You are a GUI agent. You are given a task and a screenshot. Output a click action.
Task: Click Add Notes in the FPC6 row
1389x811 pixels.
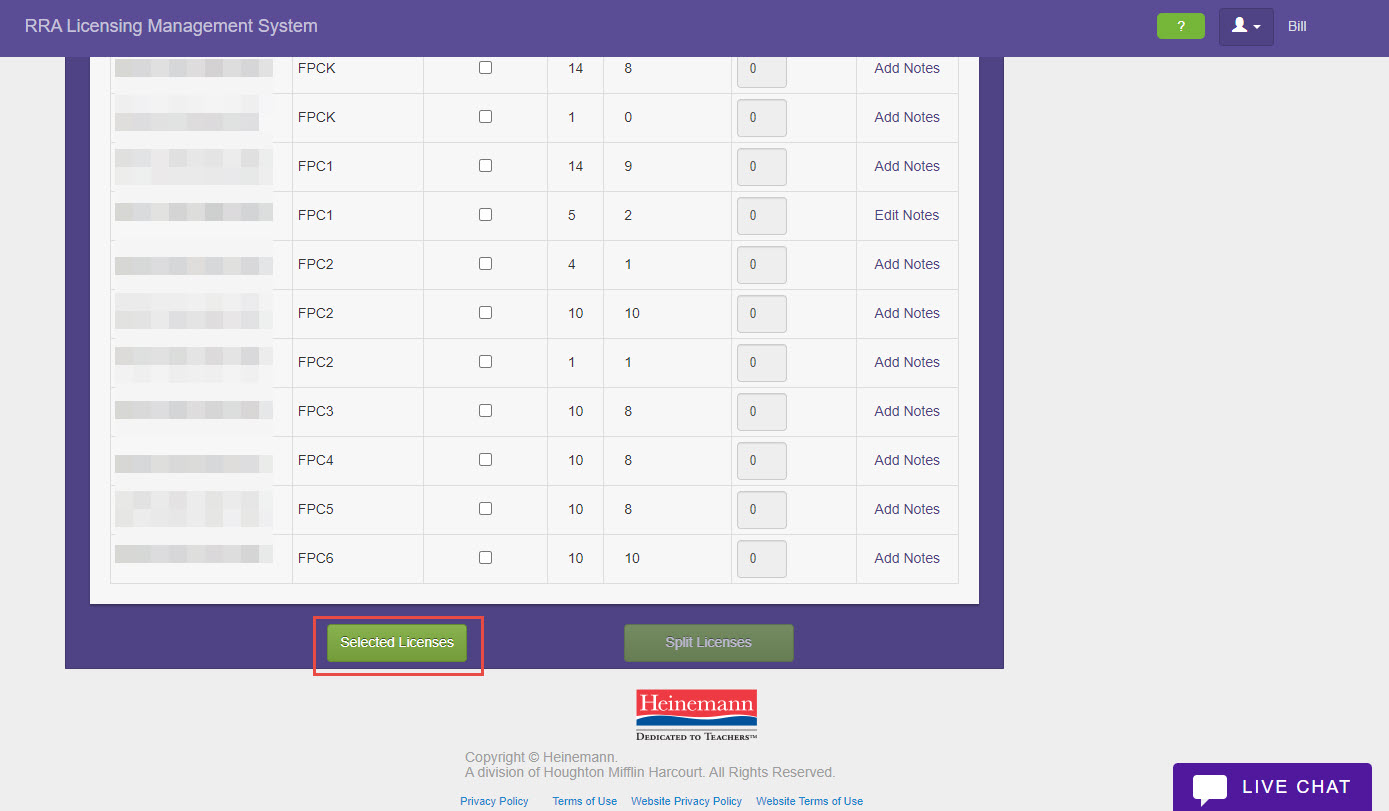click(906, 558)
